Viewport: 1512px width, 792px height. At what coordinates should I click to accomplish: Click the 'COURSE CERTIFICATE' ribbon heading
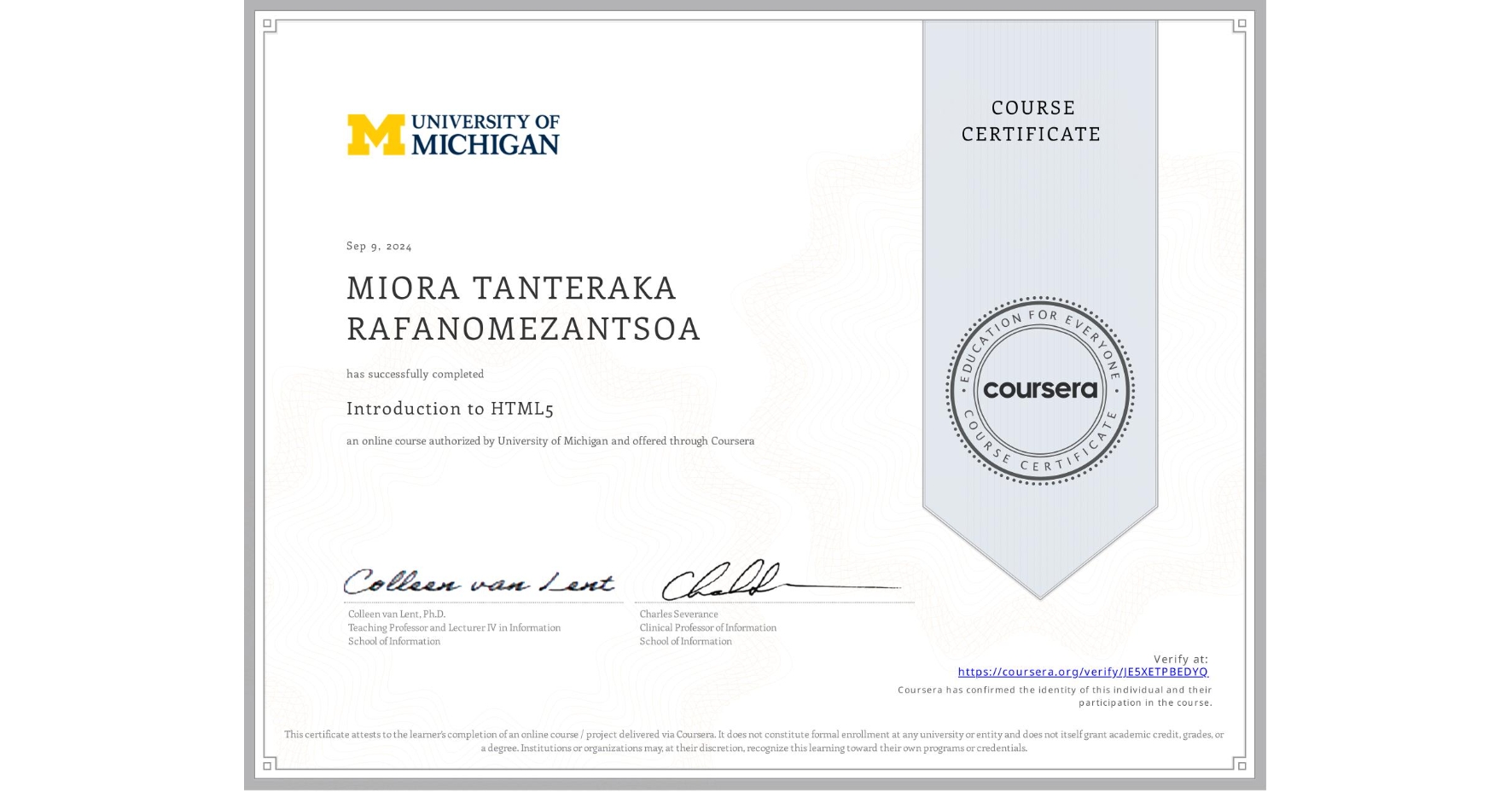click(x=1032, y=120)
